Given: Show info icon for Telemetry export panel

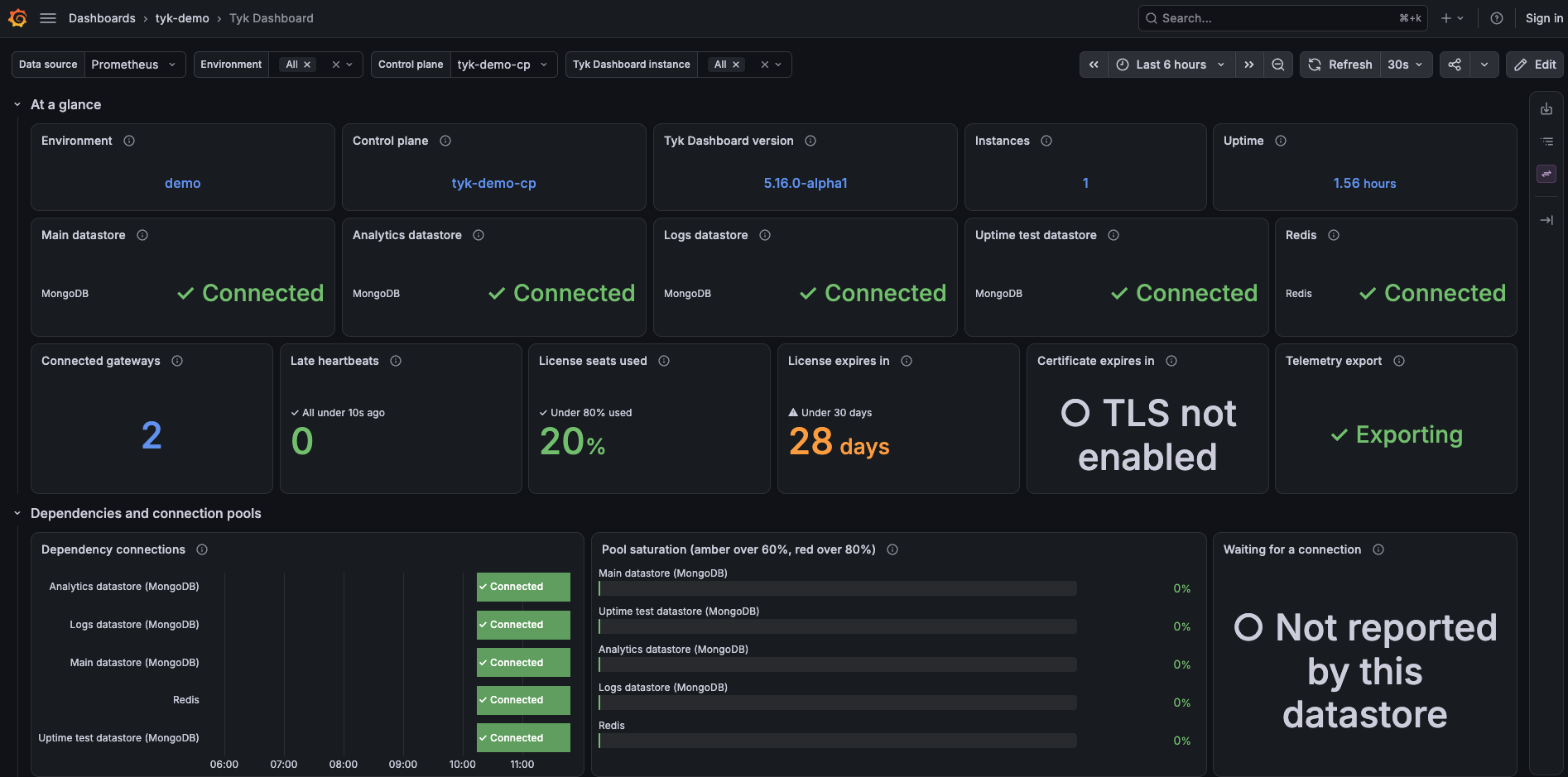Looking at the screenshot, I should 1399,361.
